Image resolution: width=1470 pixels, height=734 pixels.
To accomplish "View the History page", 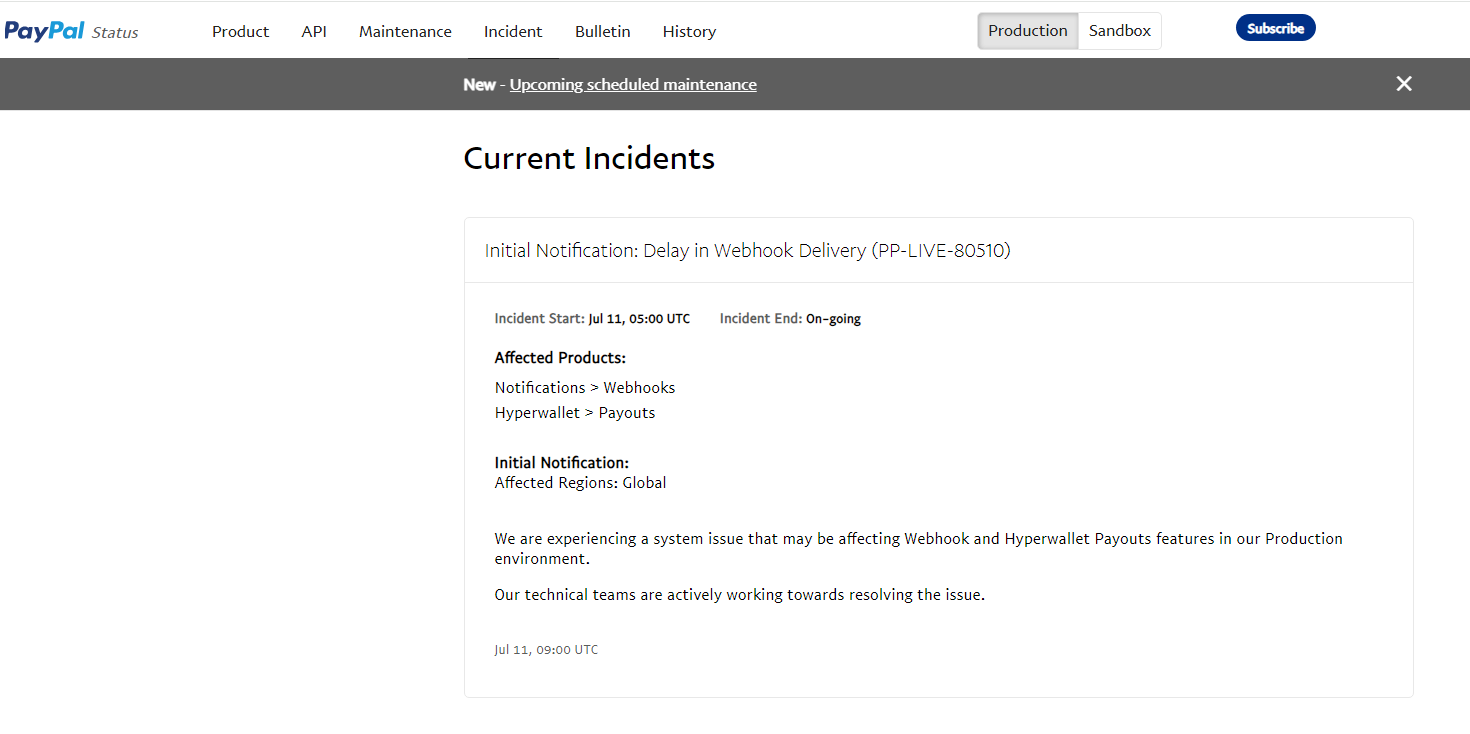I will (690, 31).
